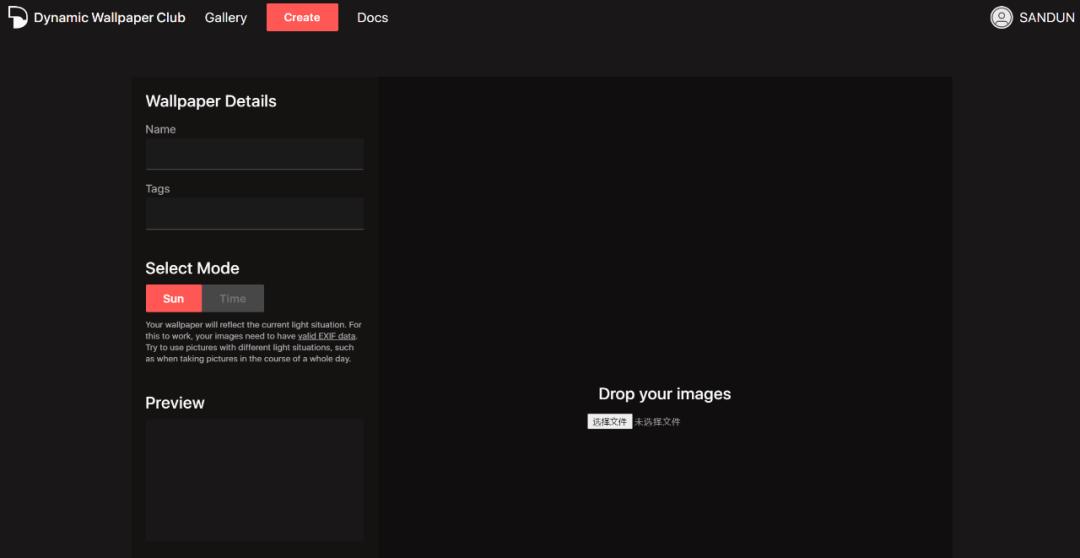Focus the Tags input field

(255, 214)
